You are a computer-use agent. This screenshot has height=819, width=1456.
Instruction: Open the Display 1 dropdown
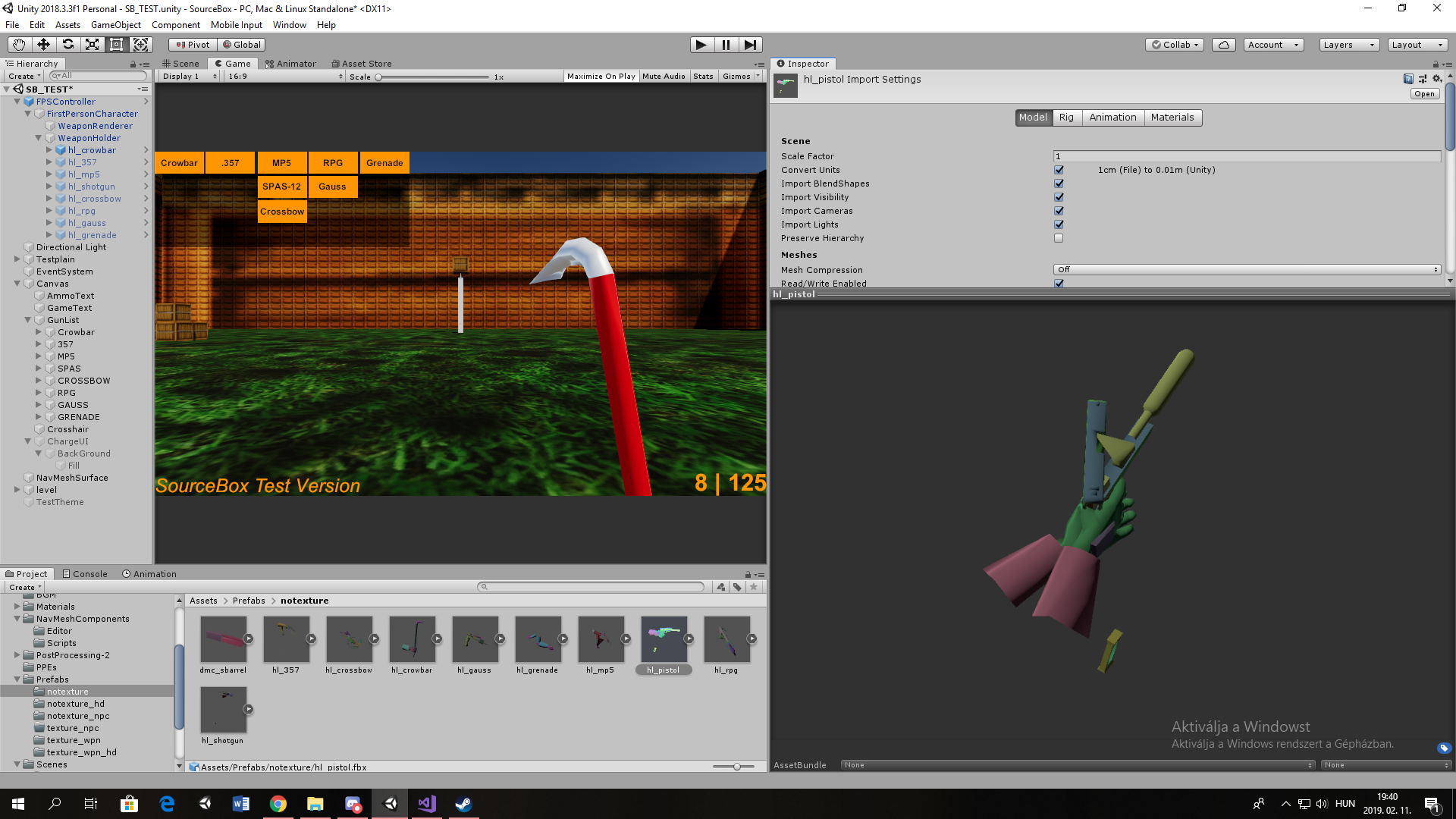tap(189, 77)
